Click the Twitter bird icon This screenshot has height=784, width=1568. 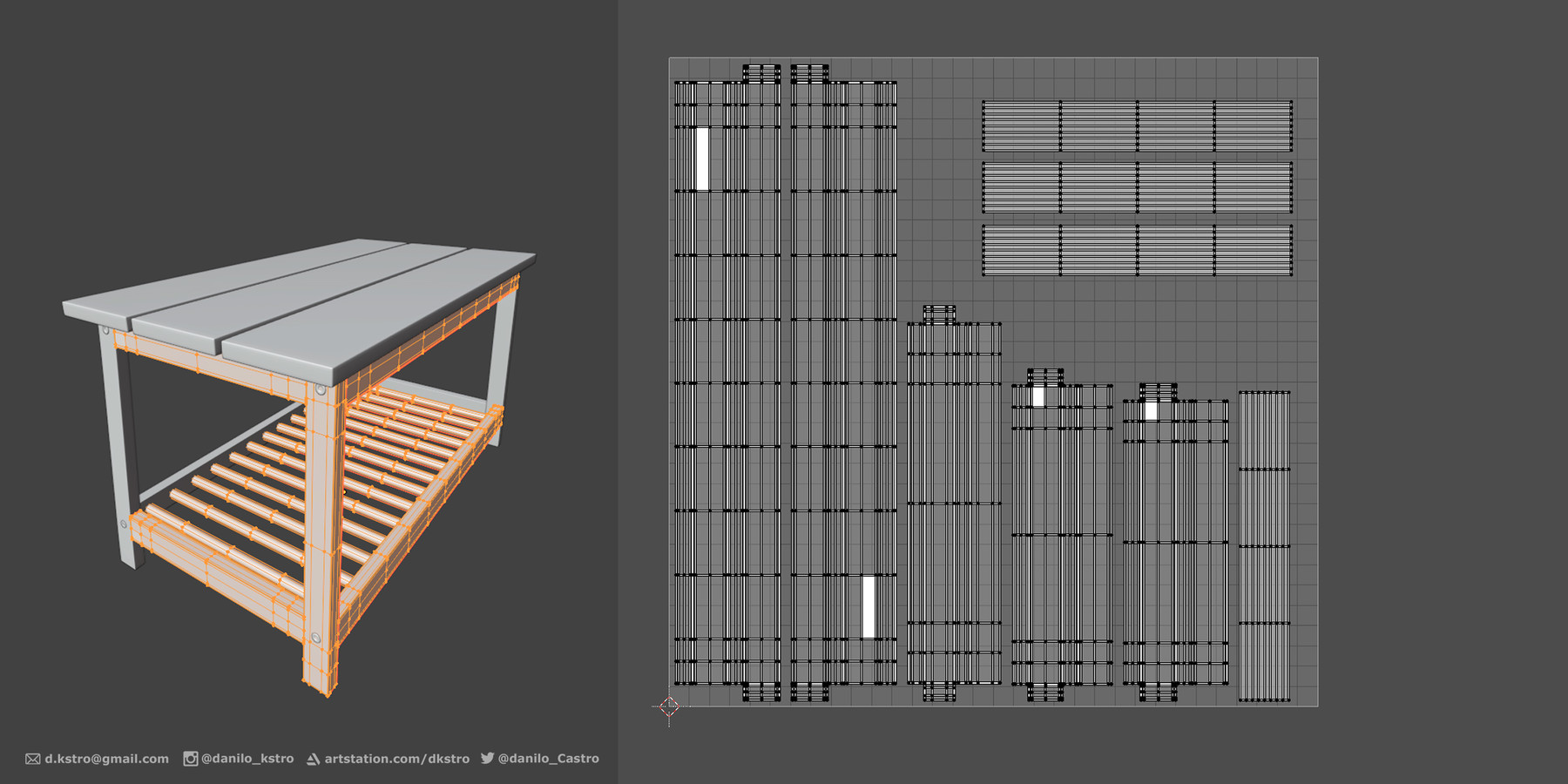(x=490, y=758)
